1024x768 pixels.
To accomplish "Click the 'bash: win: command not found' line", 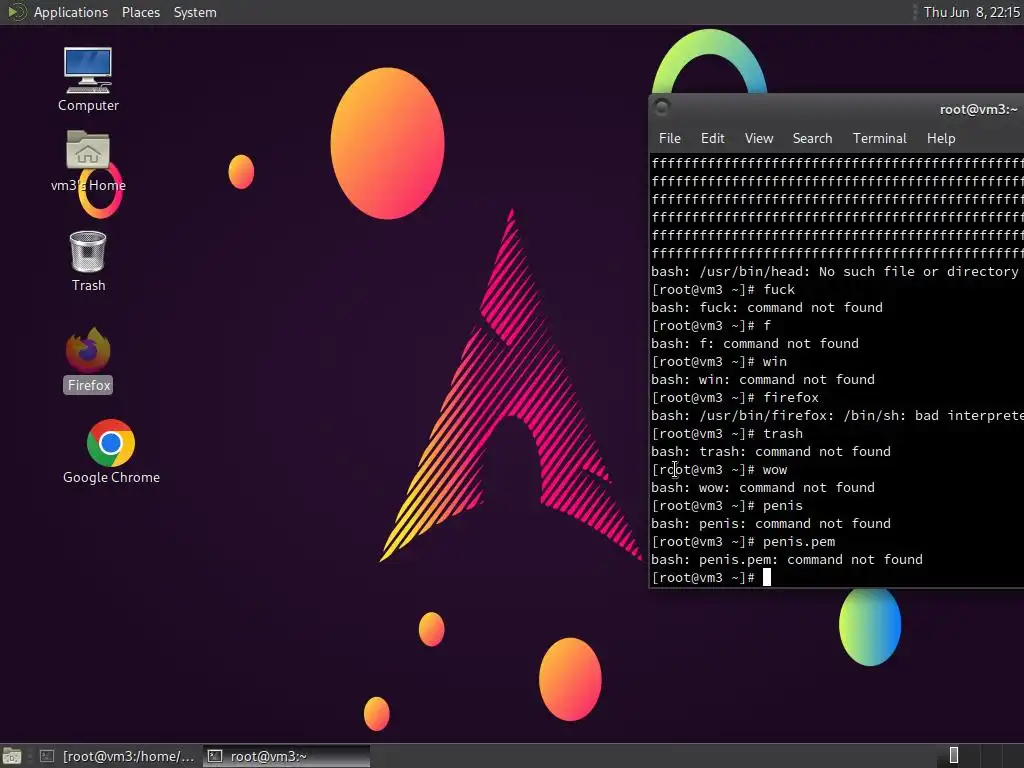I will coord(763,379).
